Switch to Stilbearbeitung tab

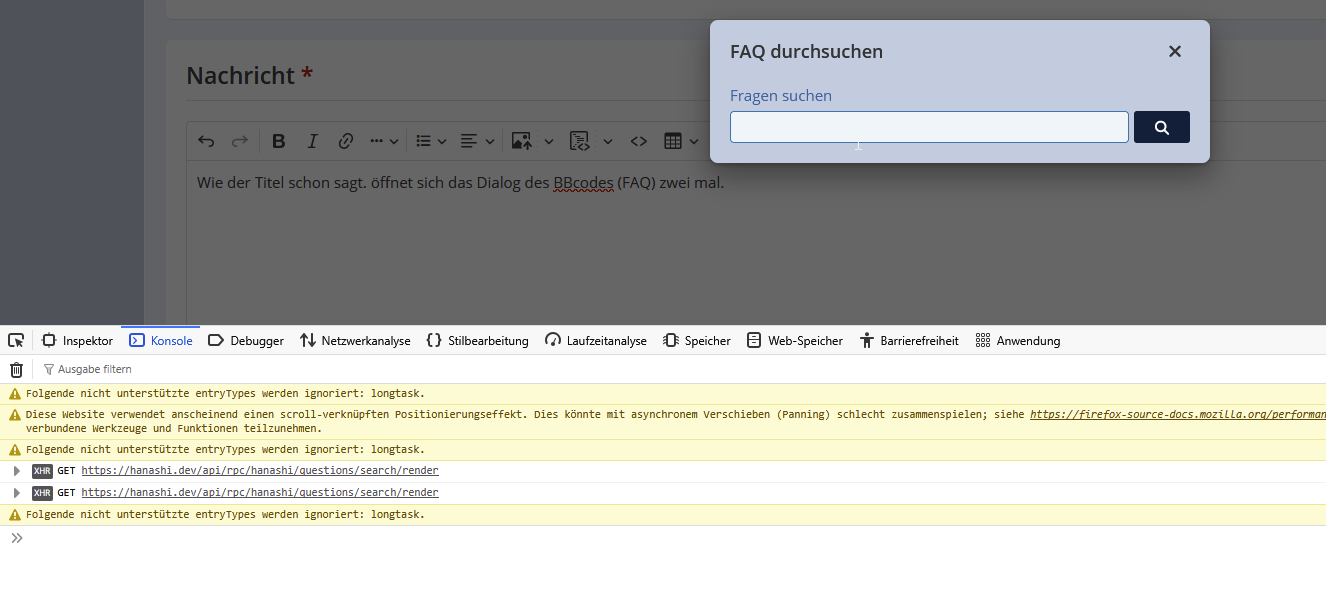pos(477,341)
